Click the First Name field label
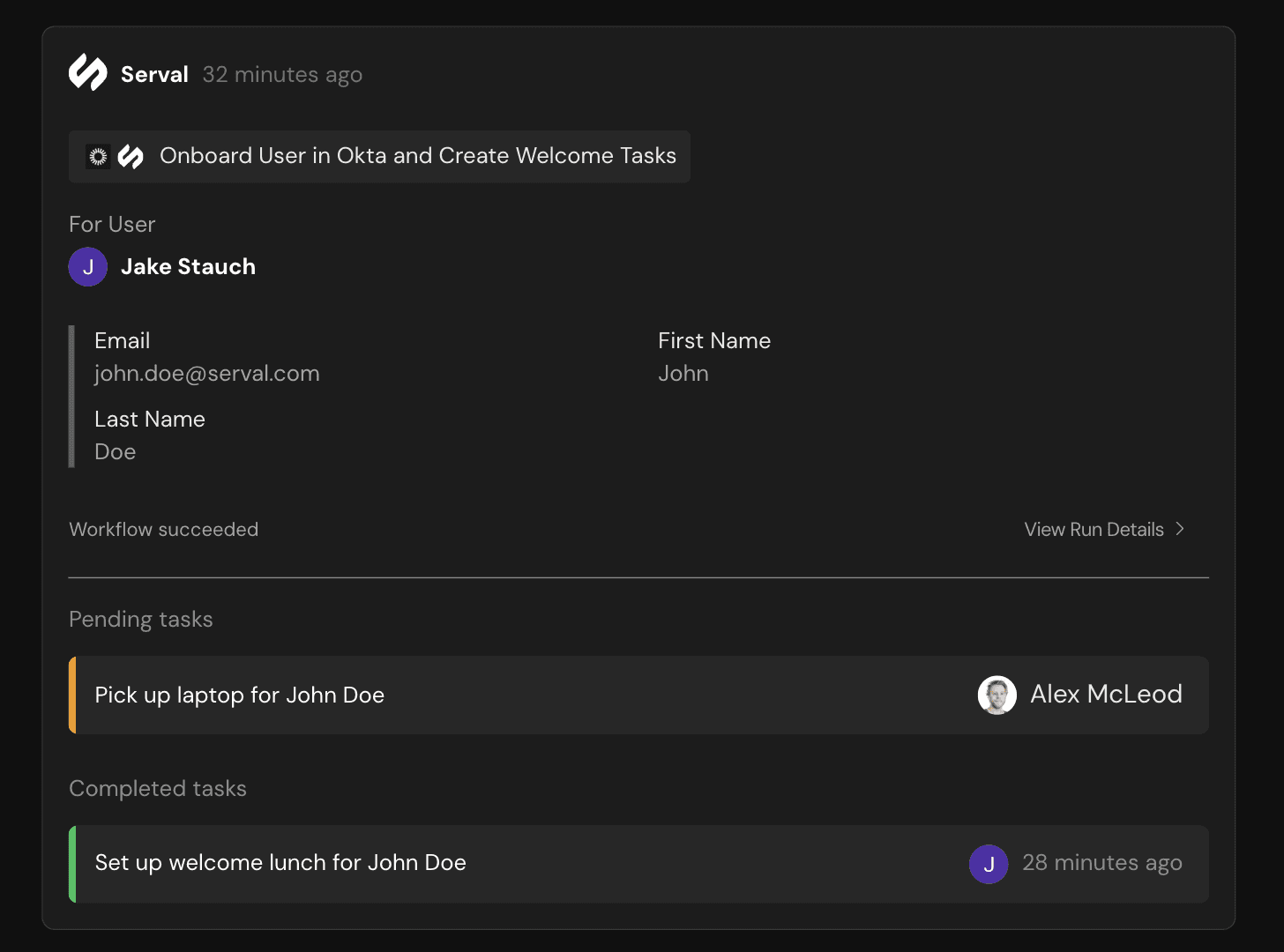This screenshot has width=1284, height=952. [x=714, y=341]
